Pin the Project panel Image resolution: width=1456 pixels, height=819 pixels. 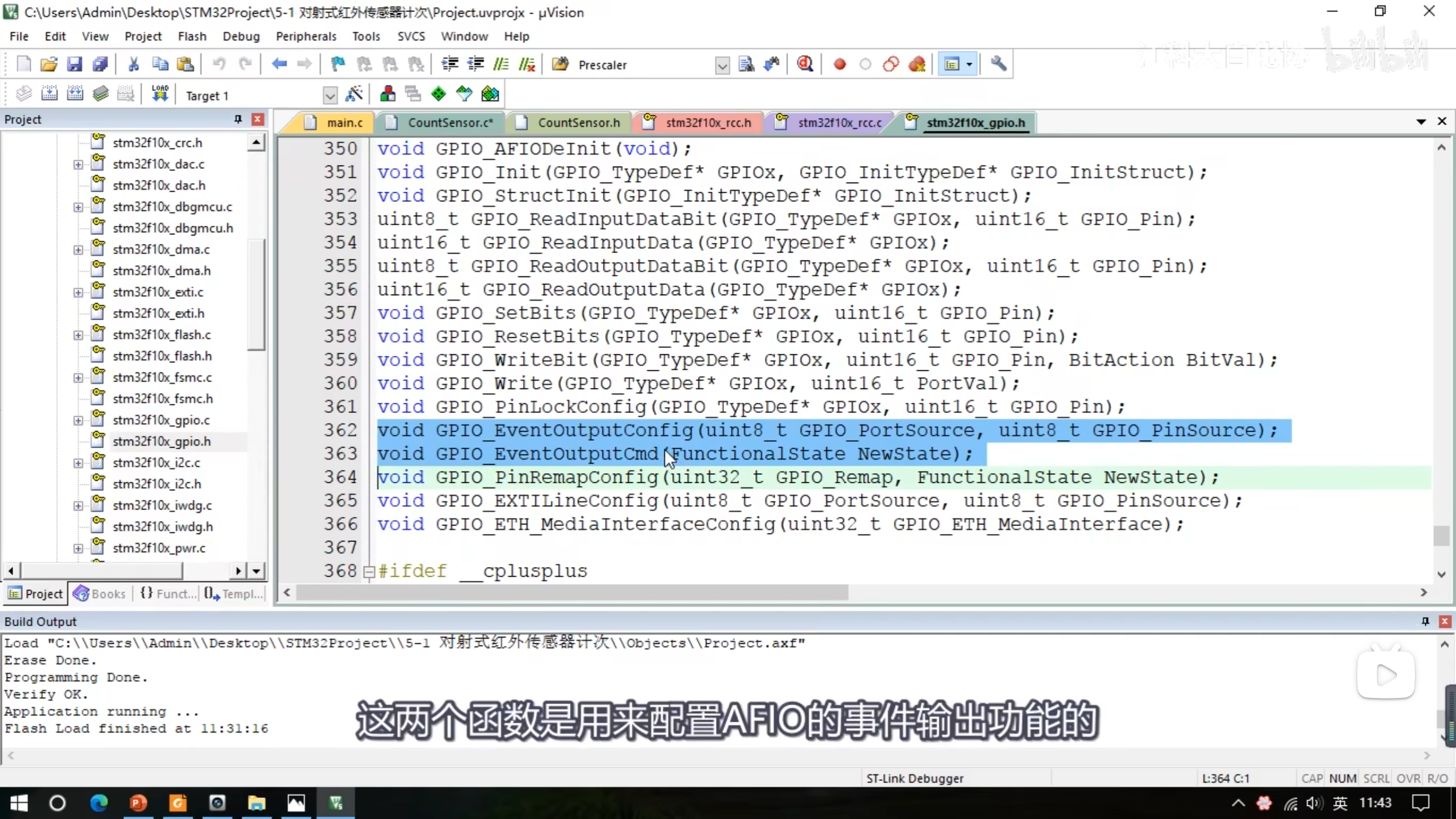238,119
